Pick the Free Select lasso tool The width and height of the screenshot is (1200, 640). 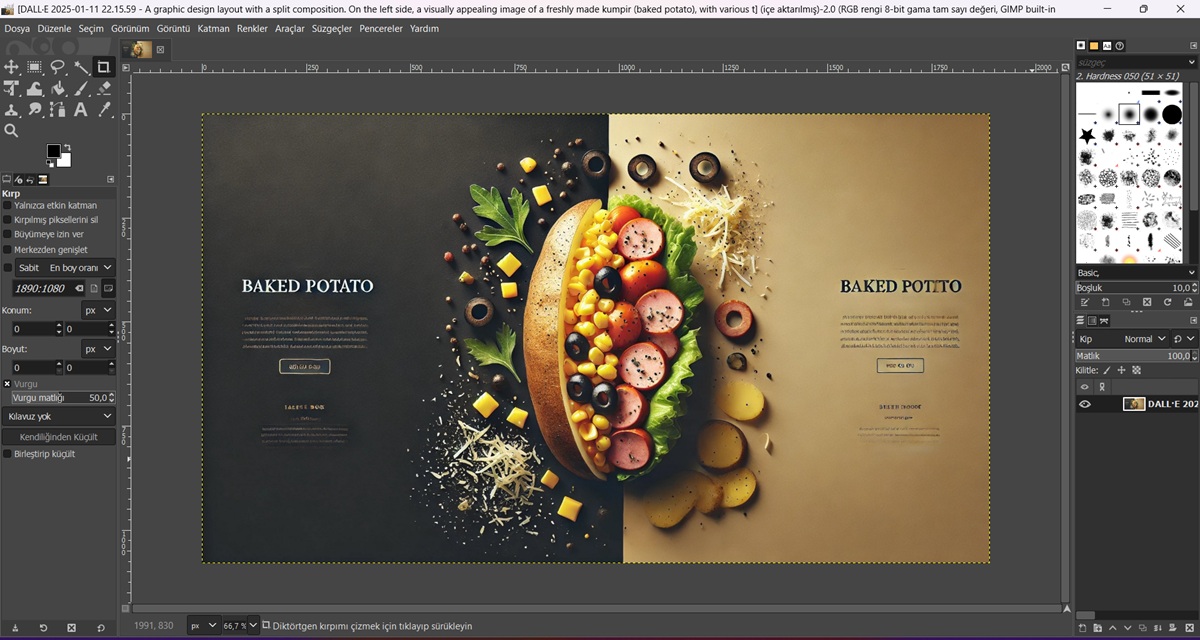click(x=58, y=67)
